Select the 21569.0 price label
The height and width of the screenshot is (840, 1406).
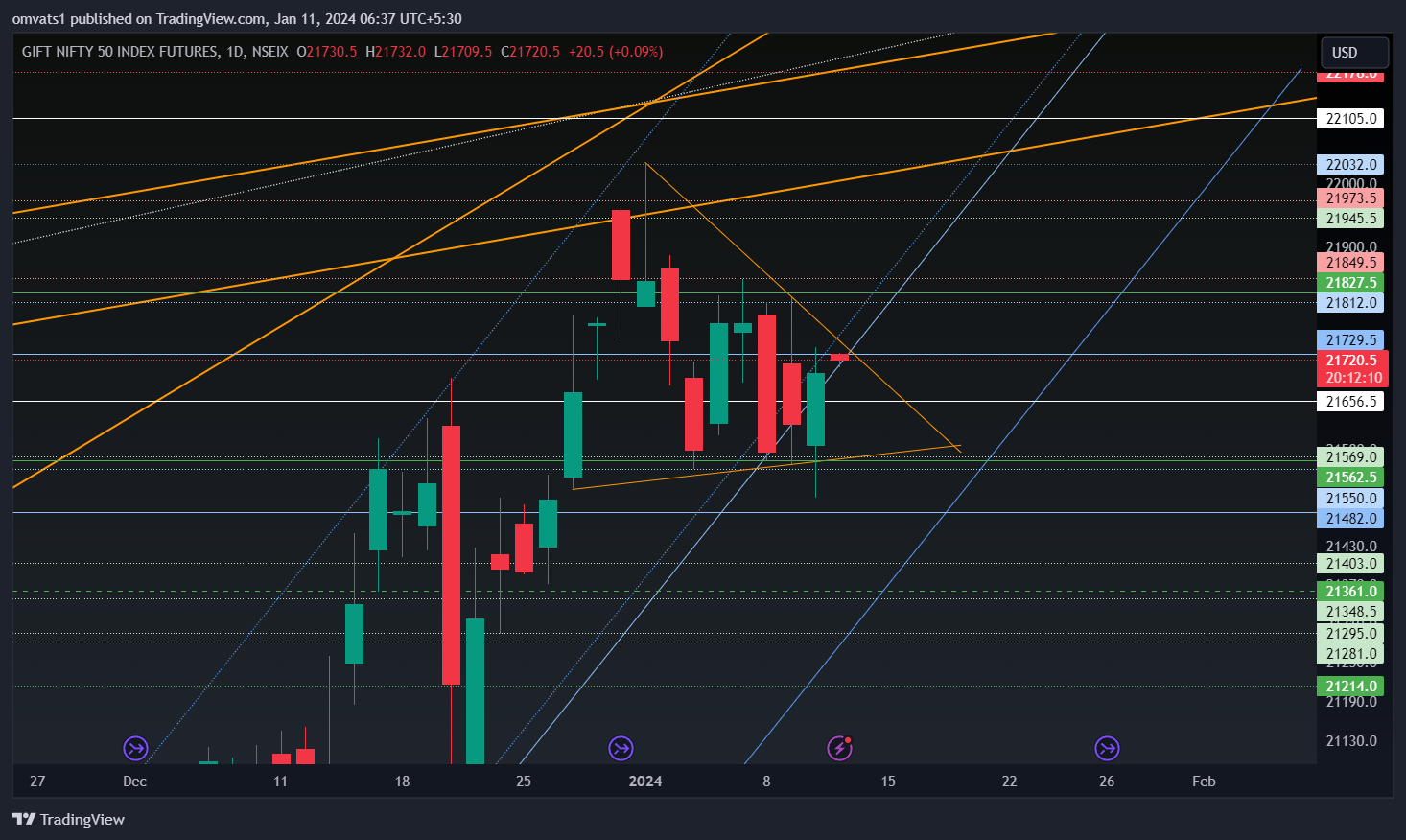(1351, 457)
